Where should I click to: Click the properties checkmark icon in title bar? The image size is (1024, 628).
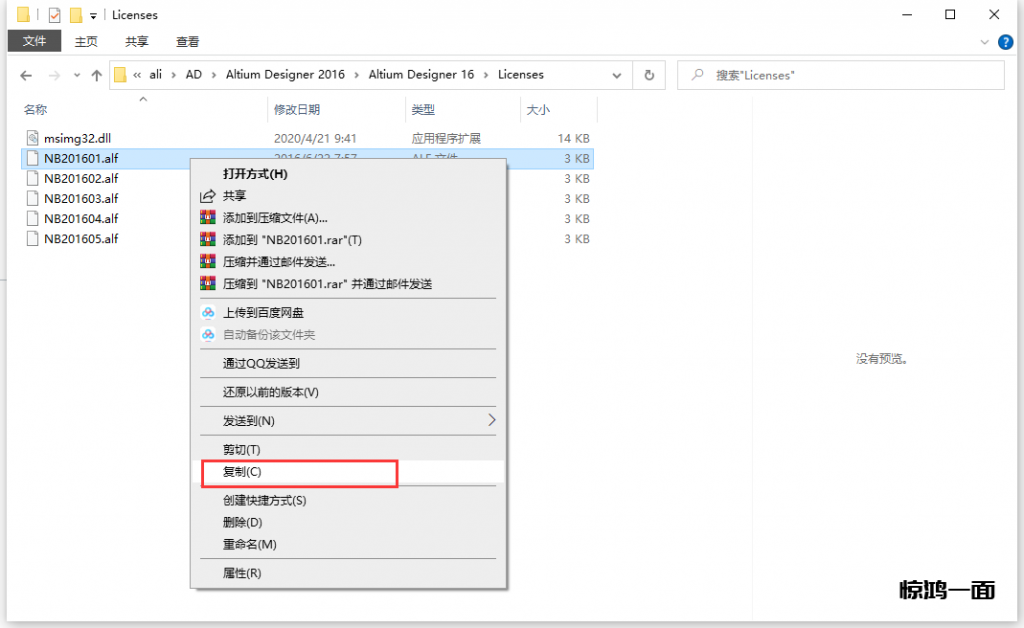pyautogui.click(x=55, y=15)
